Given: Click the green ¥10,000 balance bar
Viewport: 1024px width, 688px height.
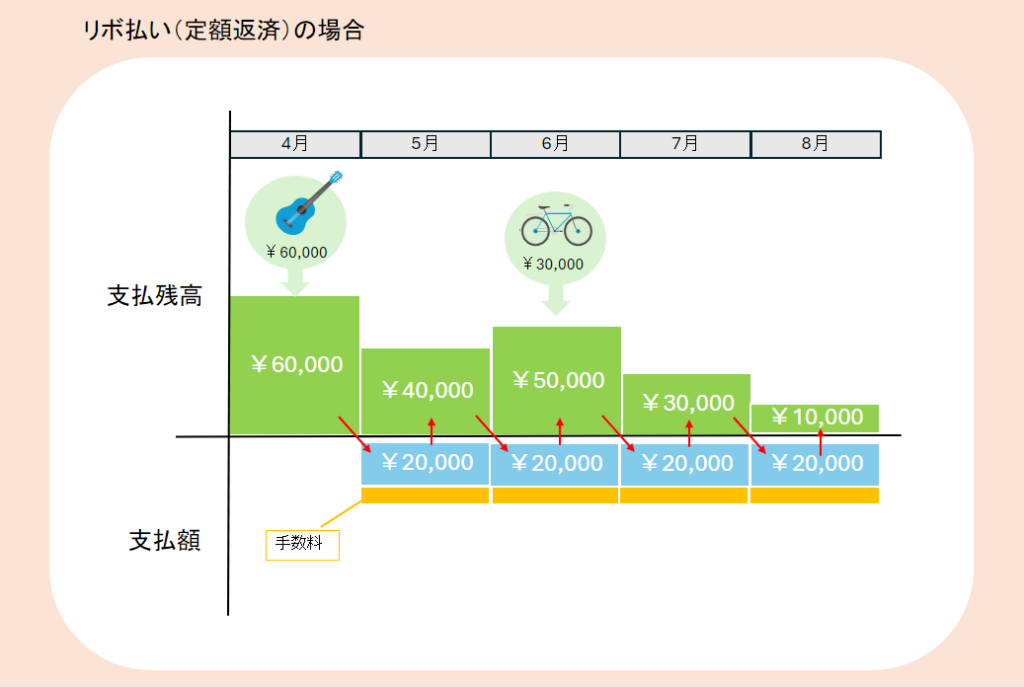Looking at the screenshot, I should coord(815,417).
